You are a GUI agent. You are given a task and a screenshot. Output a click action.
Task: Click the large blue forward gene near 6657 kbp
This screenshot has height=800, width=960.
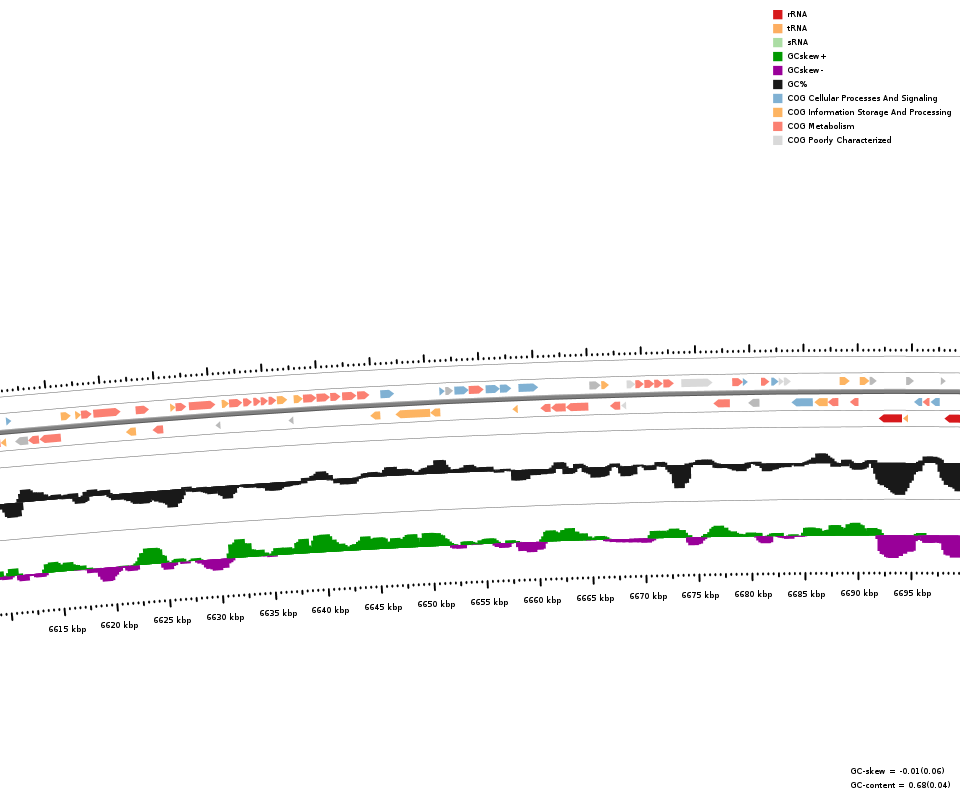pyautogui.click(x=527, y=388)
